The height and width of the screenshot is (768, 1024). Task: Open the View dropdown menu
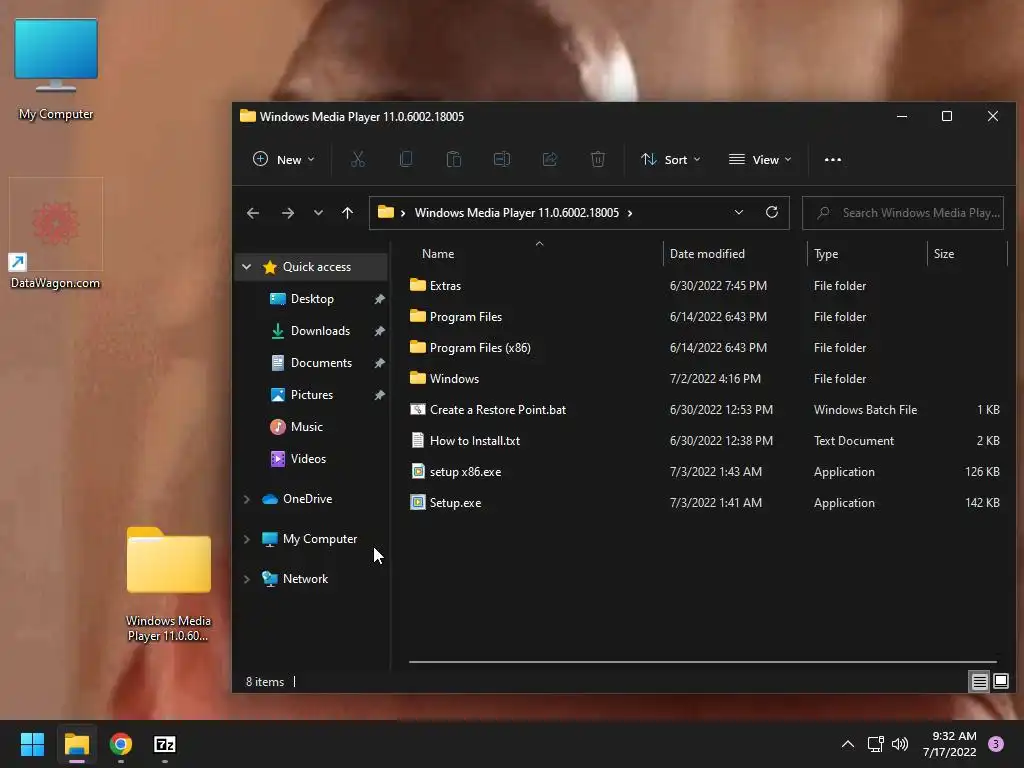(760, 159)
